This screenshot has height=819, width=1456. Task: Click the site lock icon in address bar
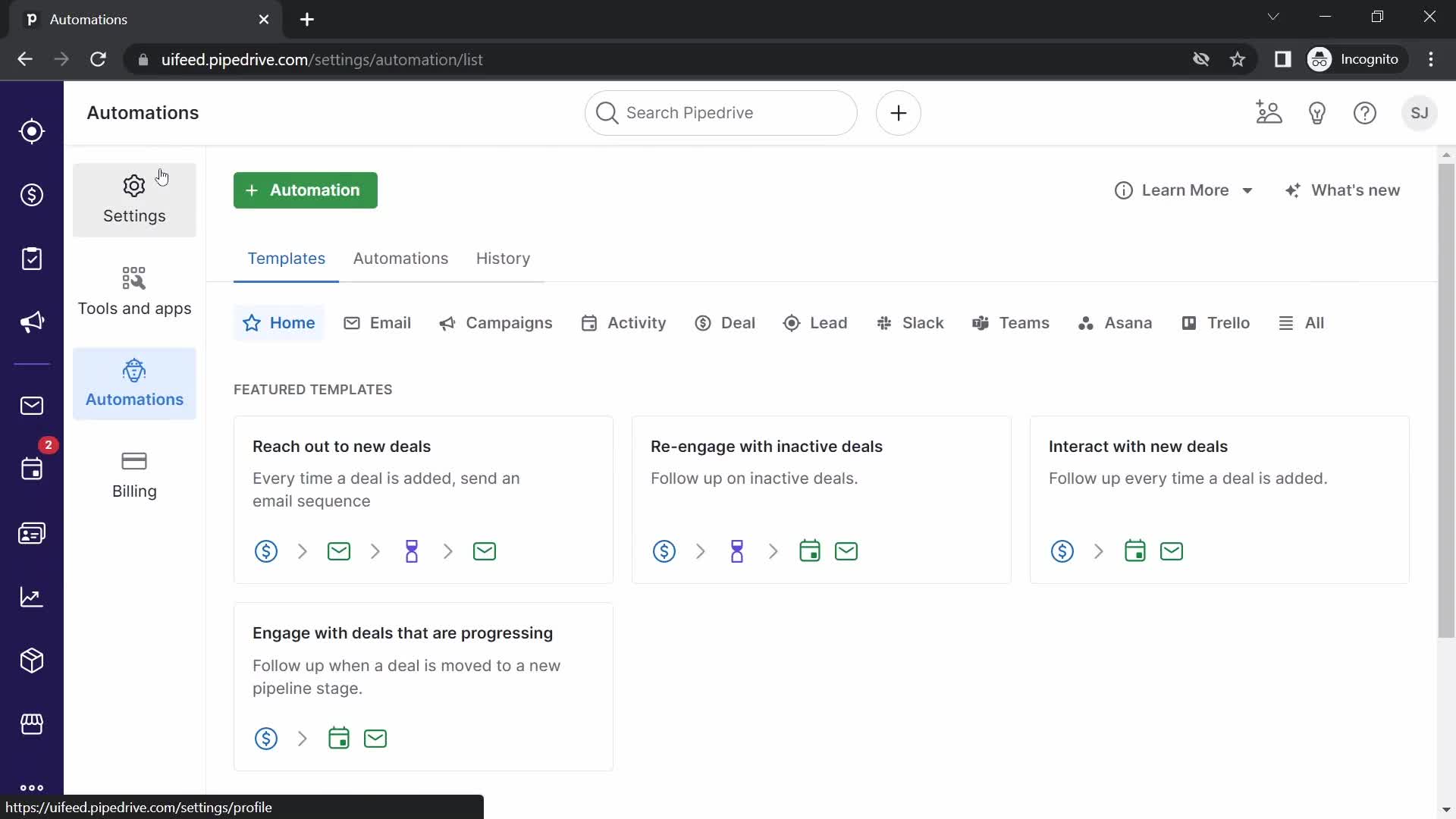tap(143, 59)
